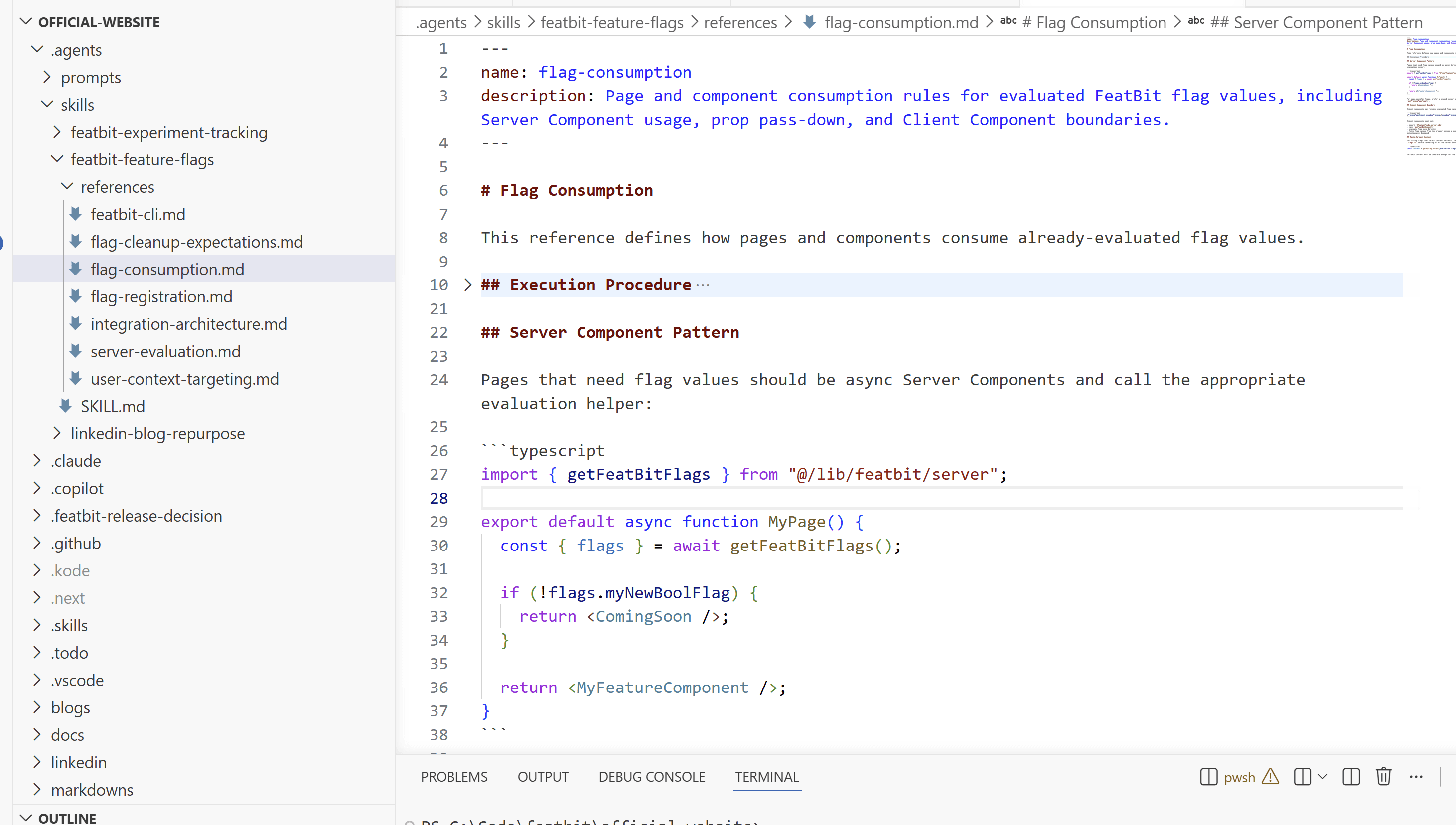Expand the prompts folder
Image resolution: width=1456 pixels, height=825 pixels.
(48, 77)
